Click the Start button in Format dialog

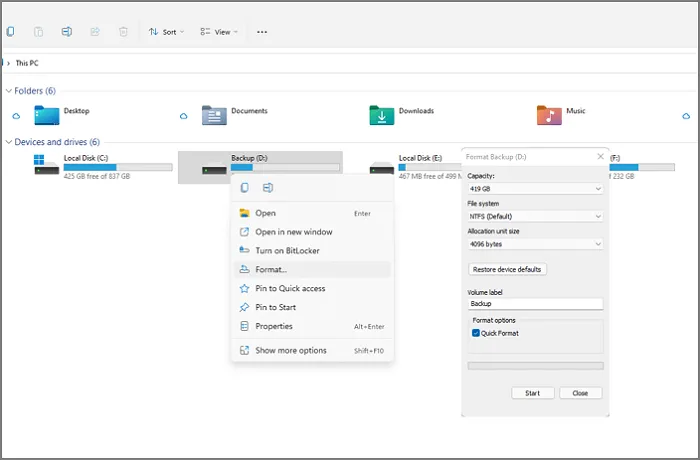tap(532, 393)
